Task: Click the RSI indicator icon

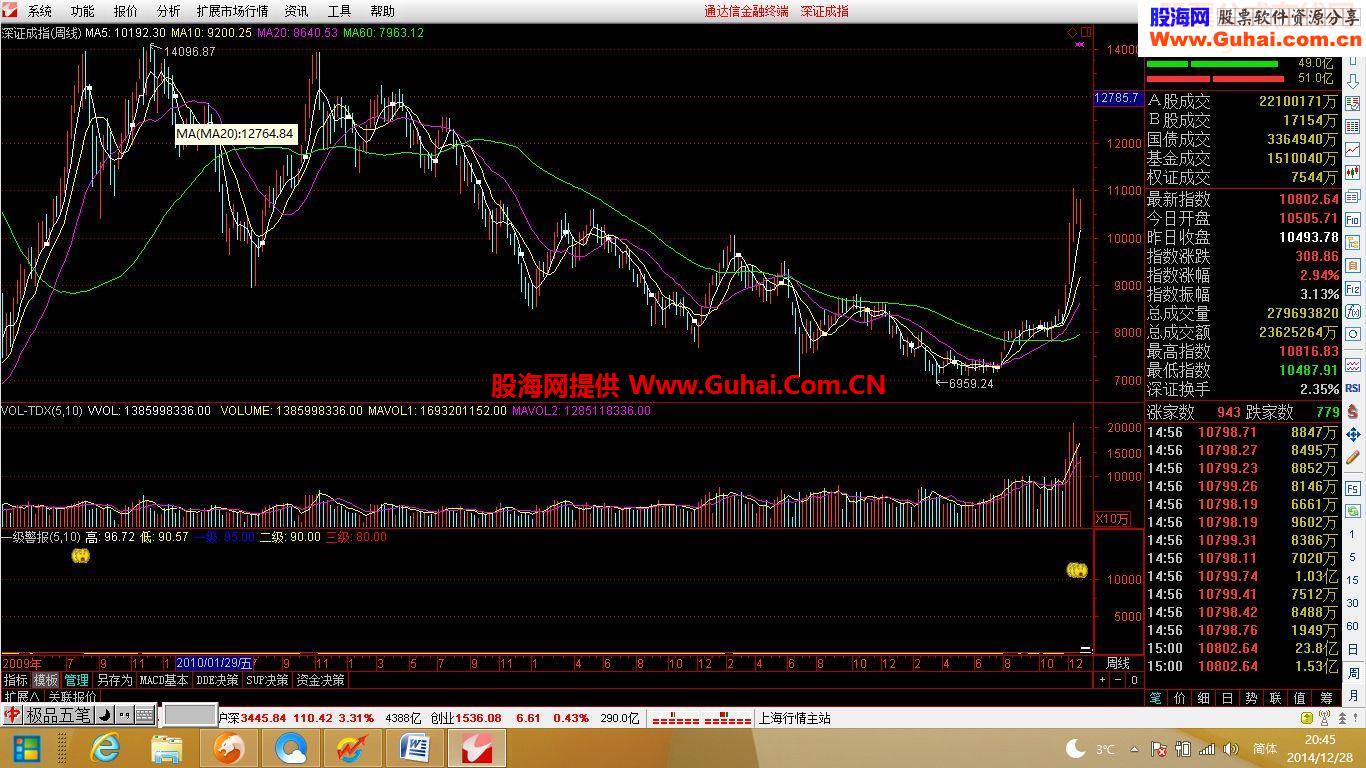Action: 1353,388
